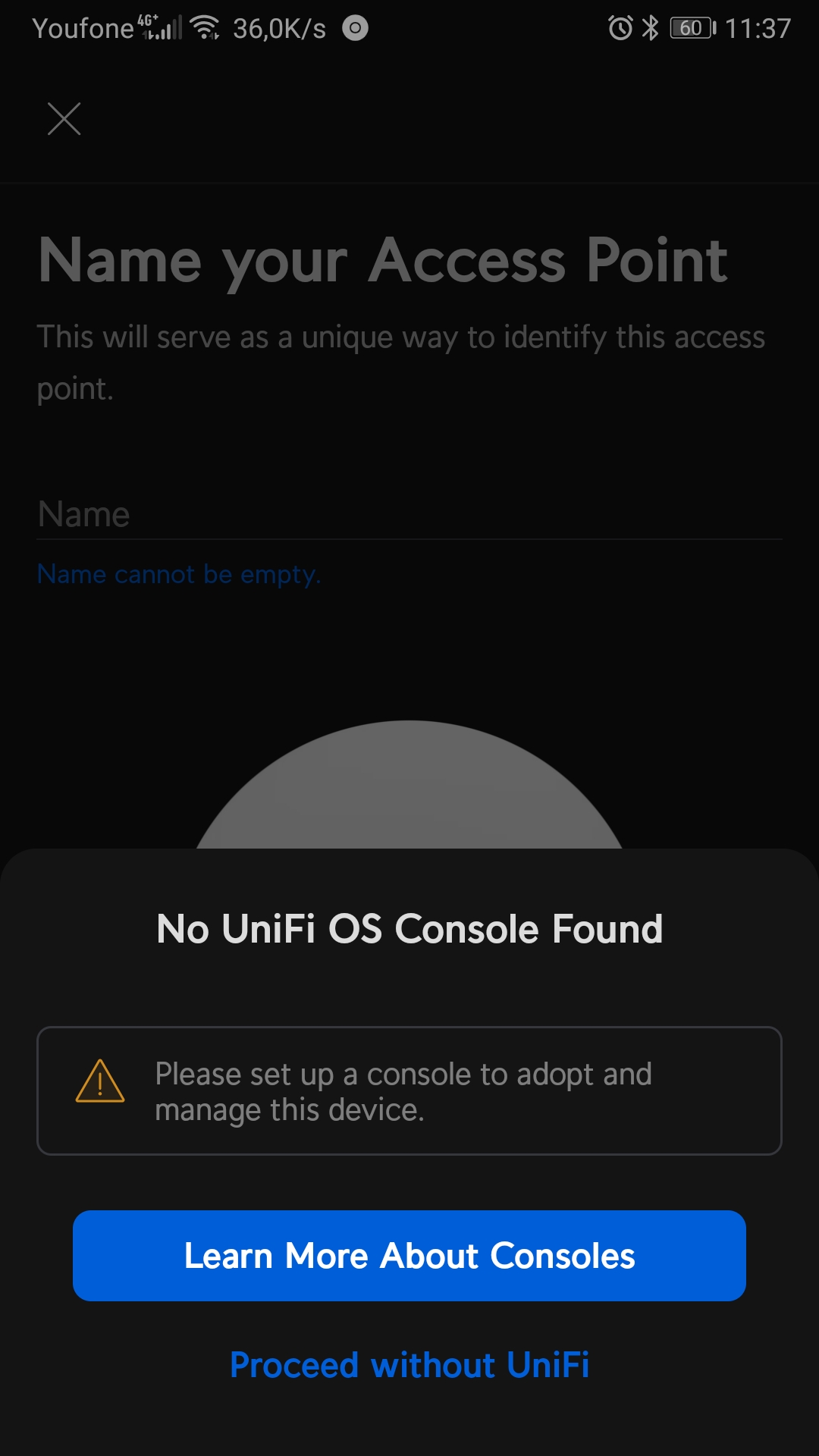This screenshot has width=819, height=1456.
Task: Tap the Name cannot be empty message
Action: coord(179,574)
